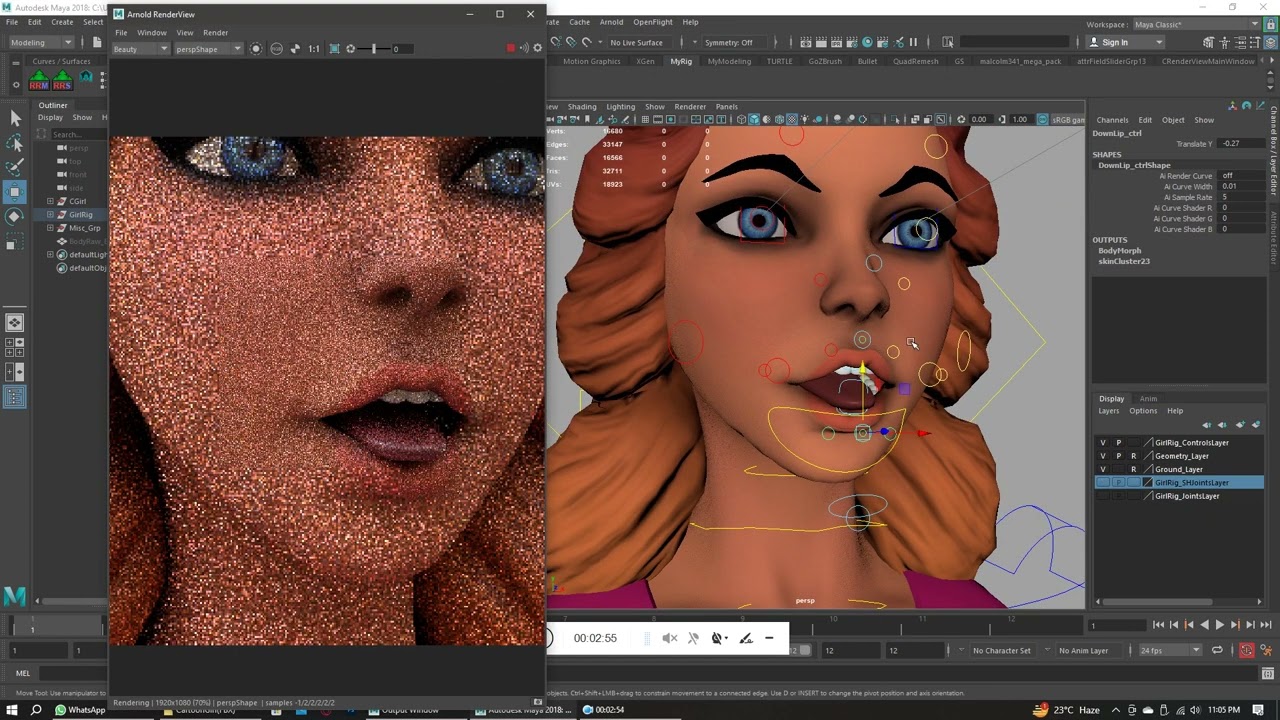Adjust the RenderView exposure slider

pyautogui.click(x=374, y=48)
